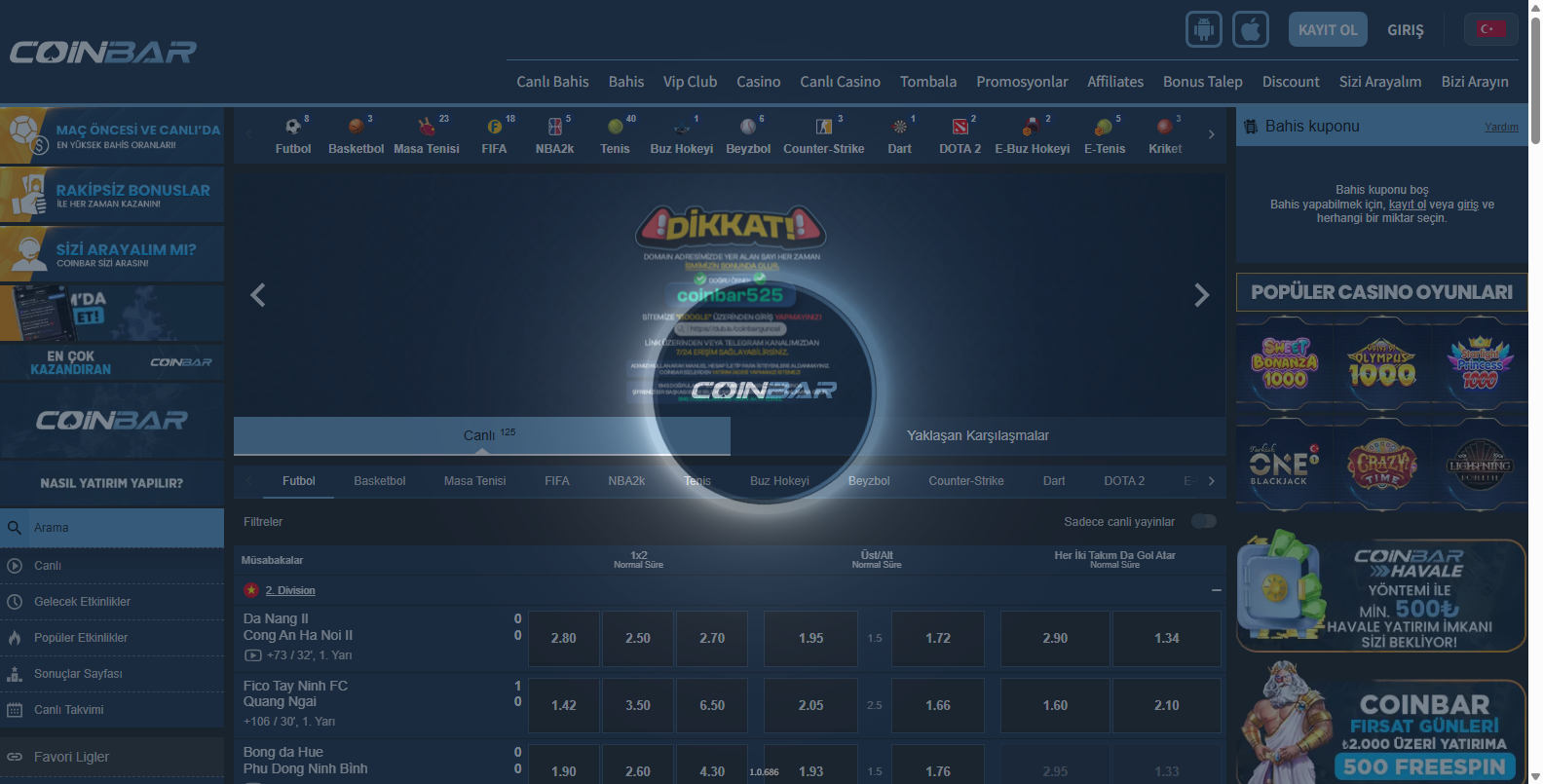The width and height of the screenshot is (1543, 784).
Task: Pick the Tenis ball icon
Action: pos(615,127)
